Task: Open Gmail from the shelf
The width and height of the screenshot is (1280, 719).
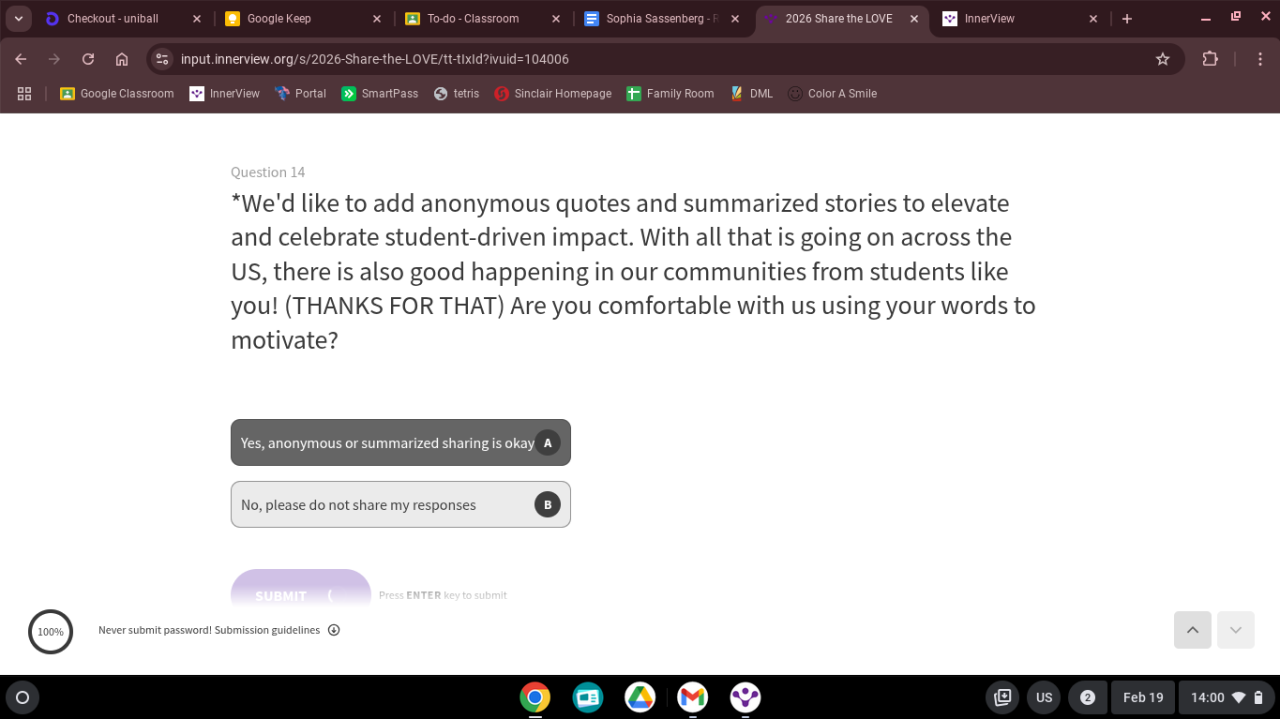Action: [692, 697]
